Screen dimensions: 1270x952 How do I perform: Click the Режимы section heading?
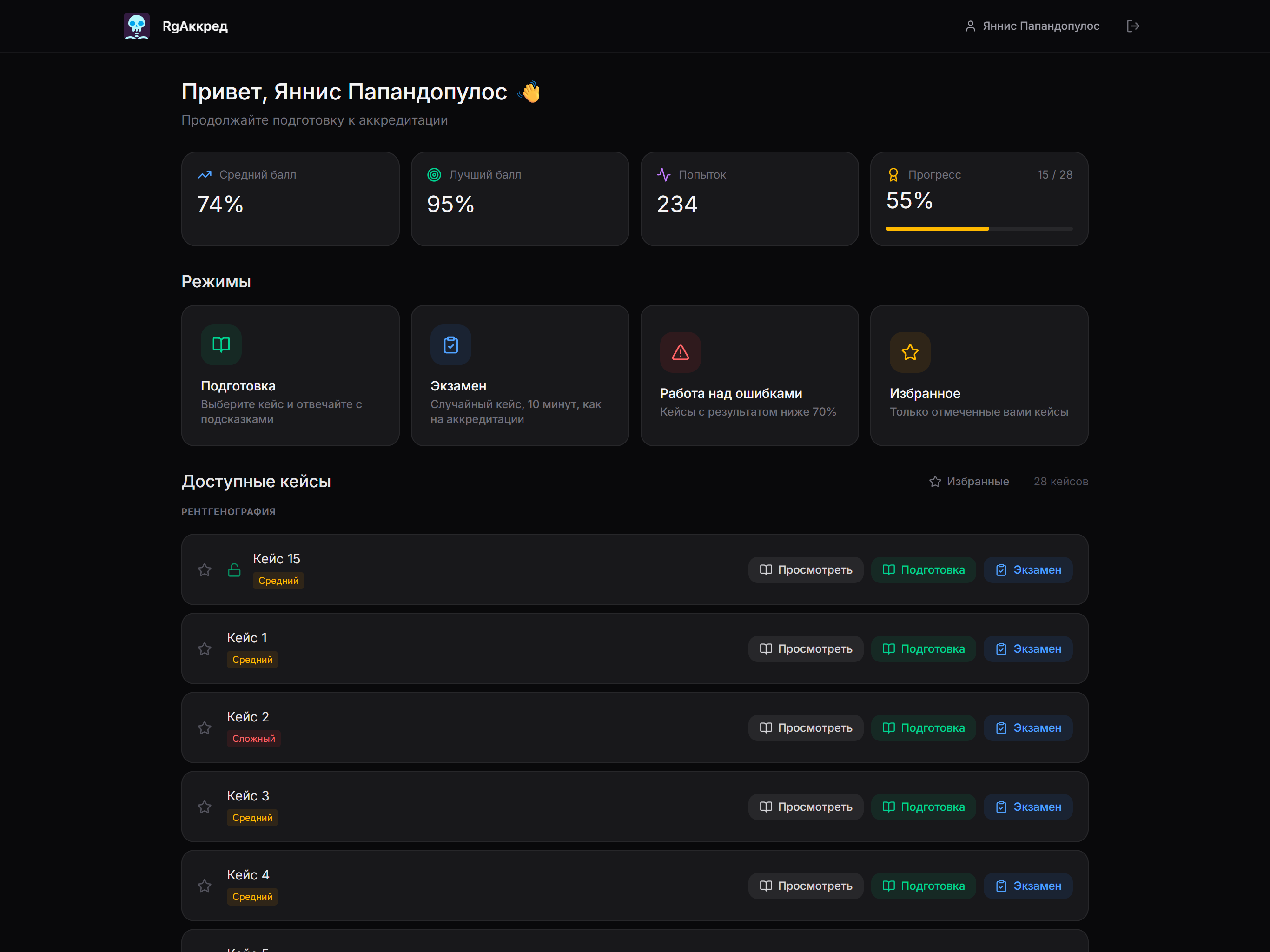[216, 282]
